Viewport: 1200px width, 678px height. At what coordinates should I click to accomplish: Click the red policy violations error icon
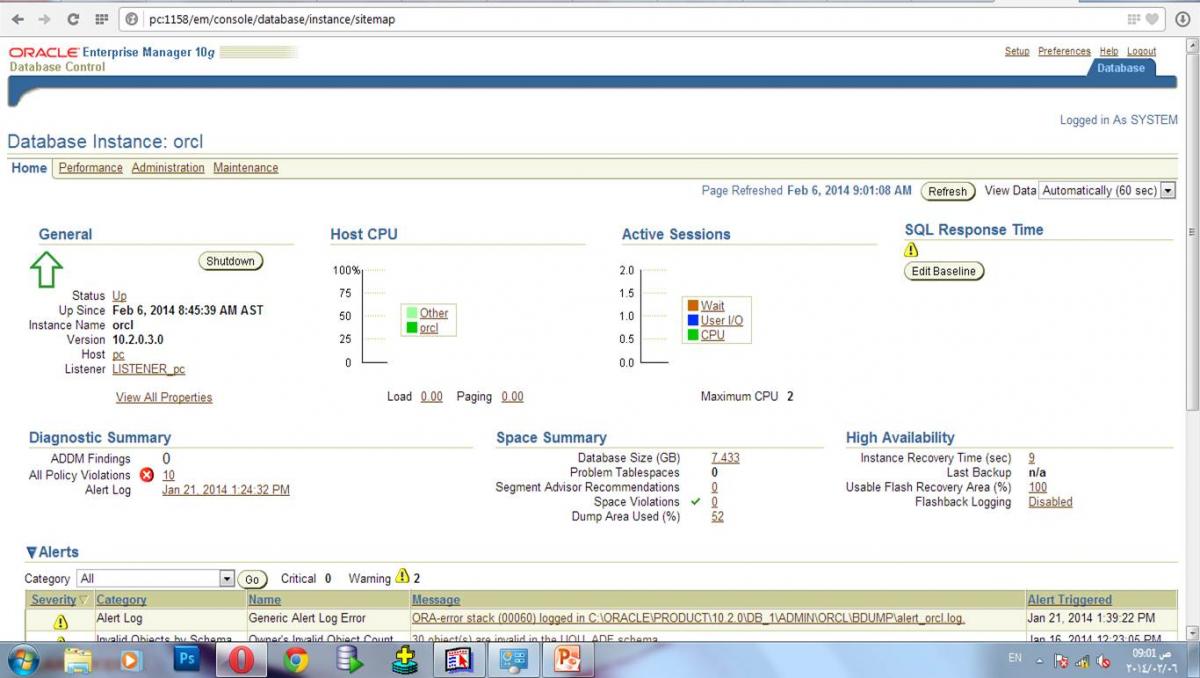[x=147, y=475]
